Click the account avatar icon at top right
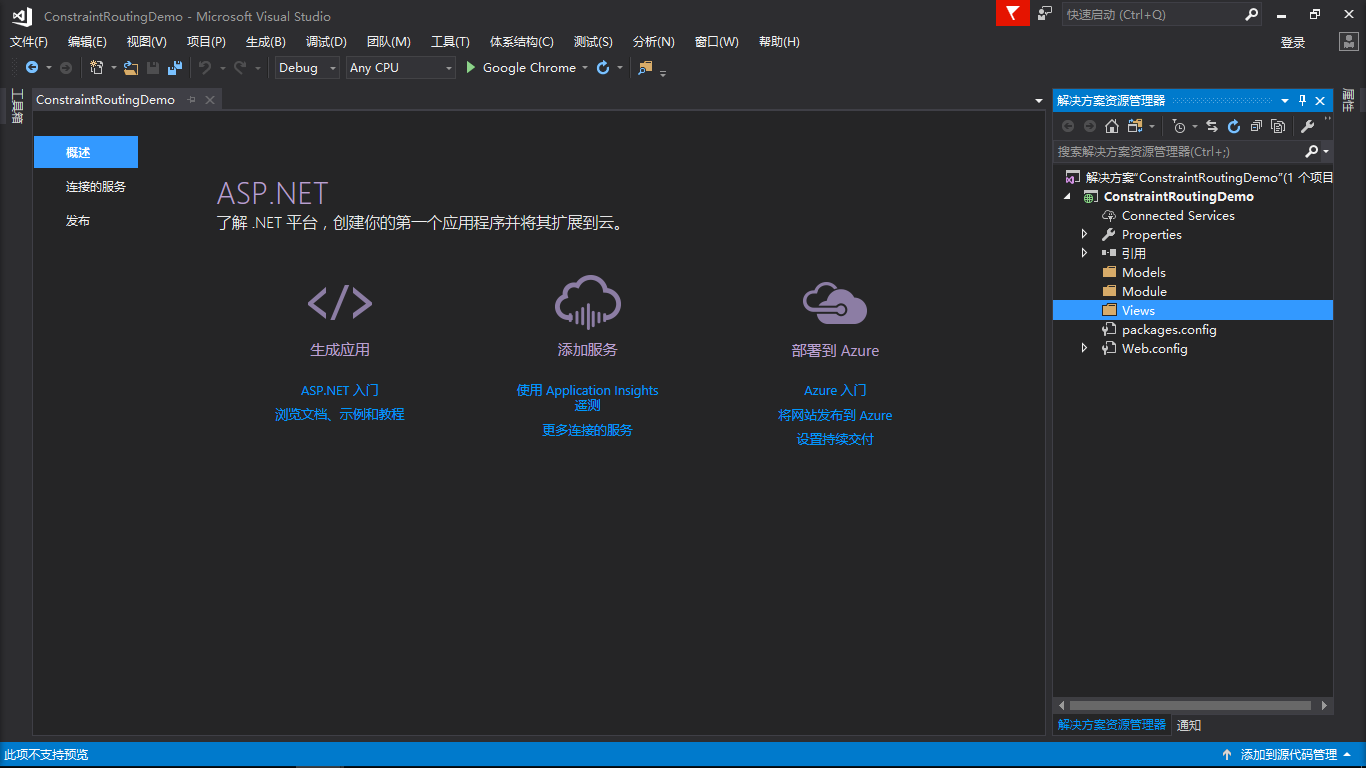The image size is (1366, 768). (x=1349, y=41)
